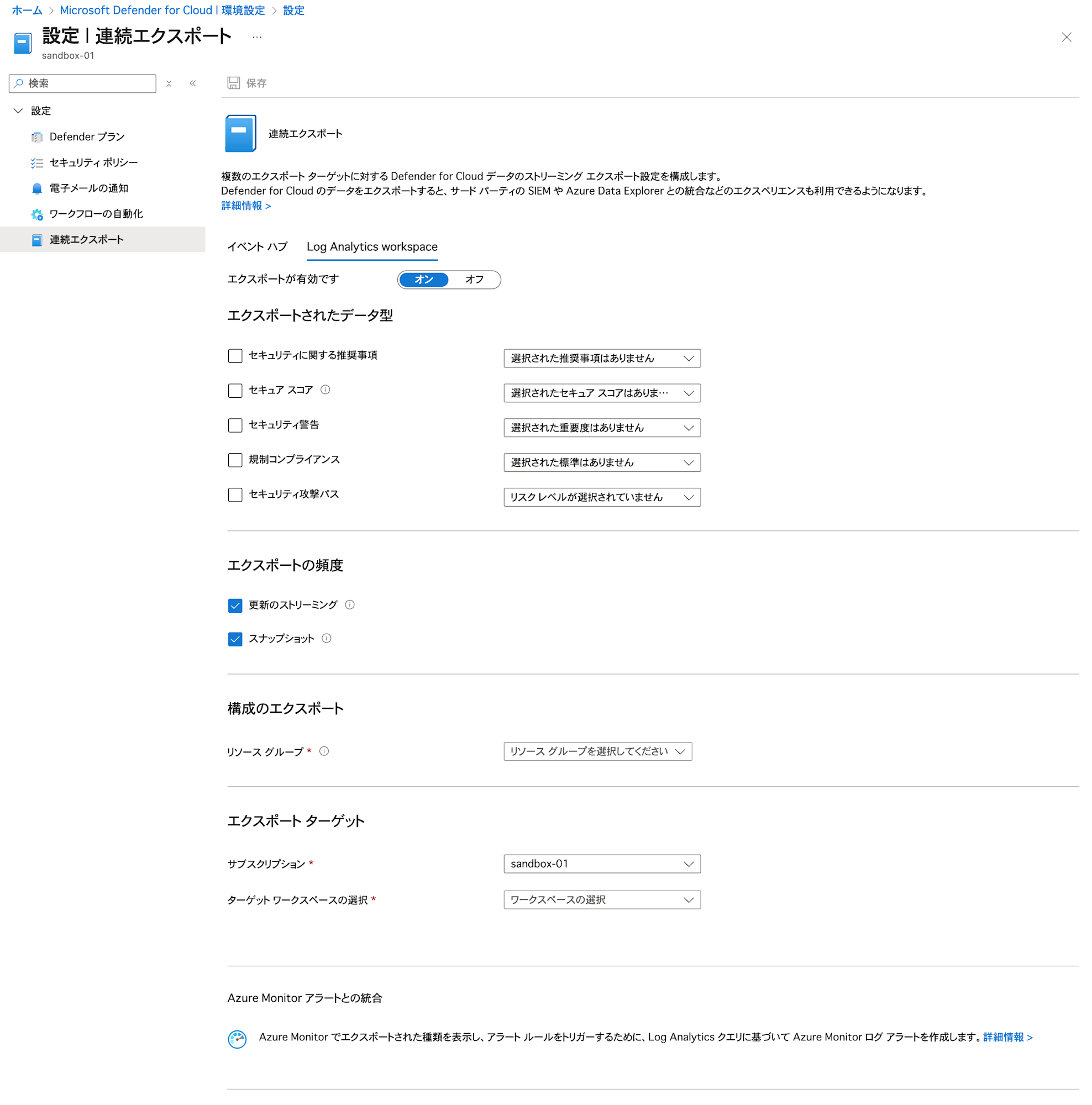The height and width of the screenshot is (1105, 1092).
Task: Focus the 検索 input field
Action: pos(82,83)
